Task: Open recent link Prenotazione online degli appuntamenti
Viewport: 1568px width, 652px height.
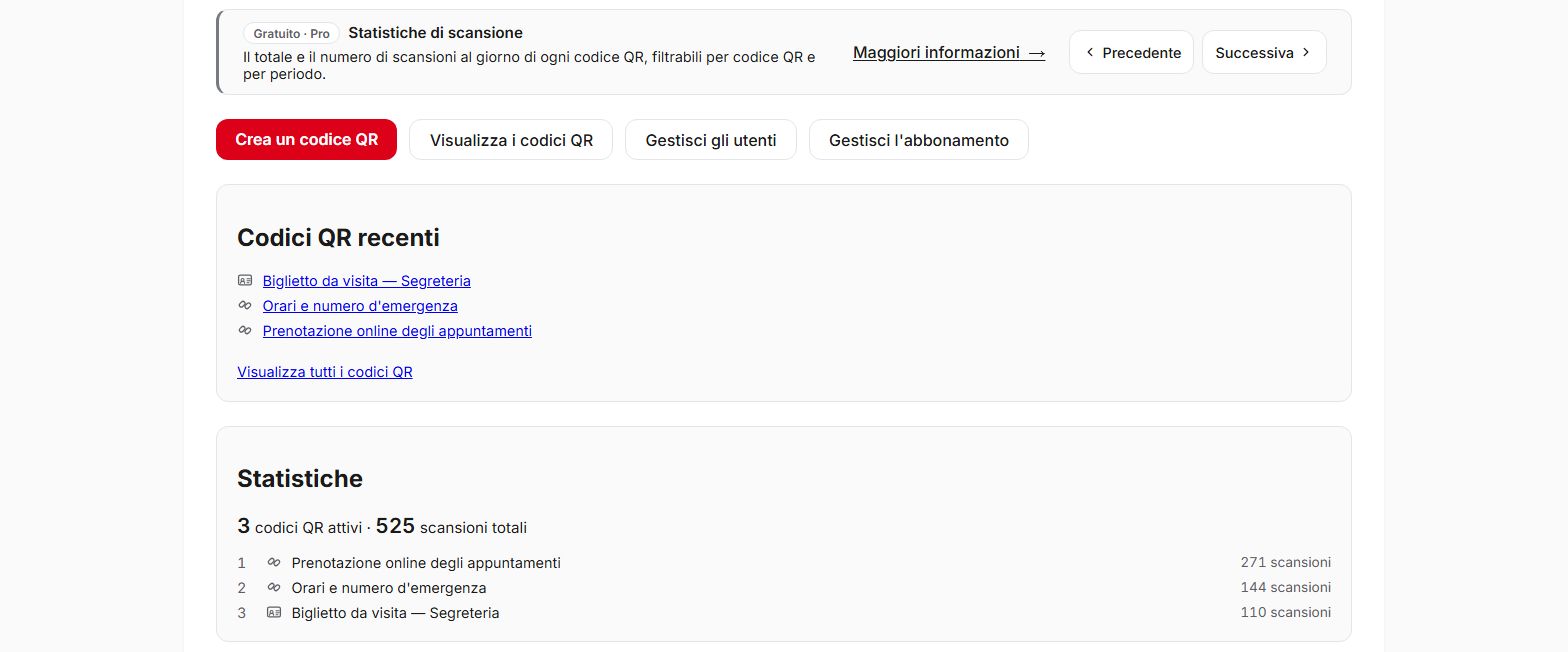Action: coord(397,331)
